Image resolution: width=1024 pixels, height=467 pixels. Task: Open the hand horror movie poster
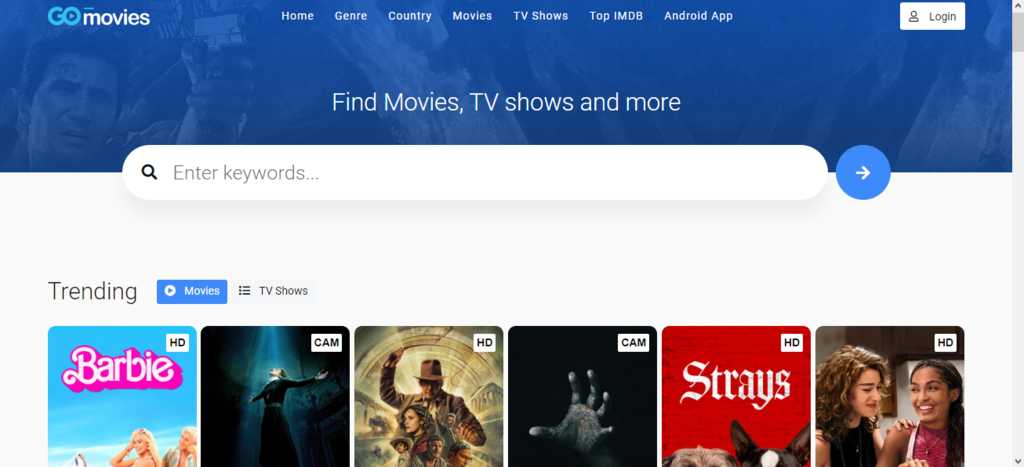tap(583, 396)
